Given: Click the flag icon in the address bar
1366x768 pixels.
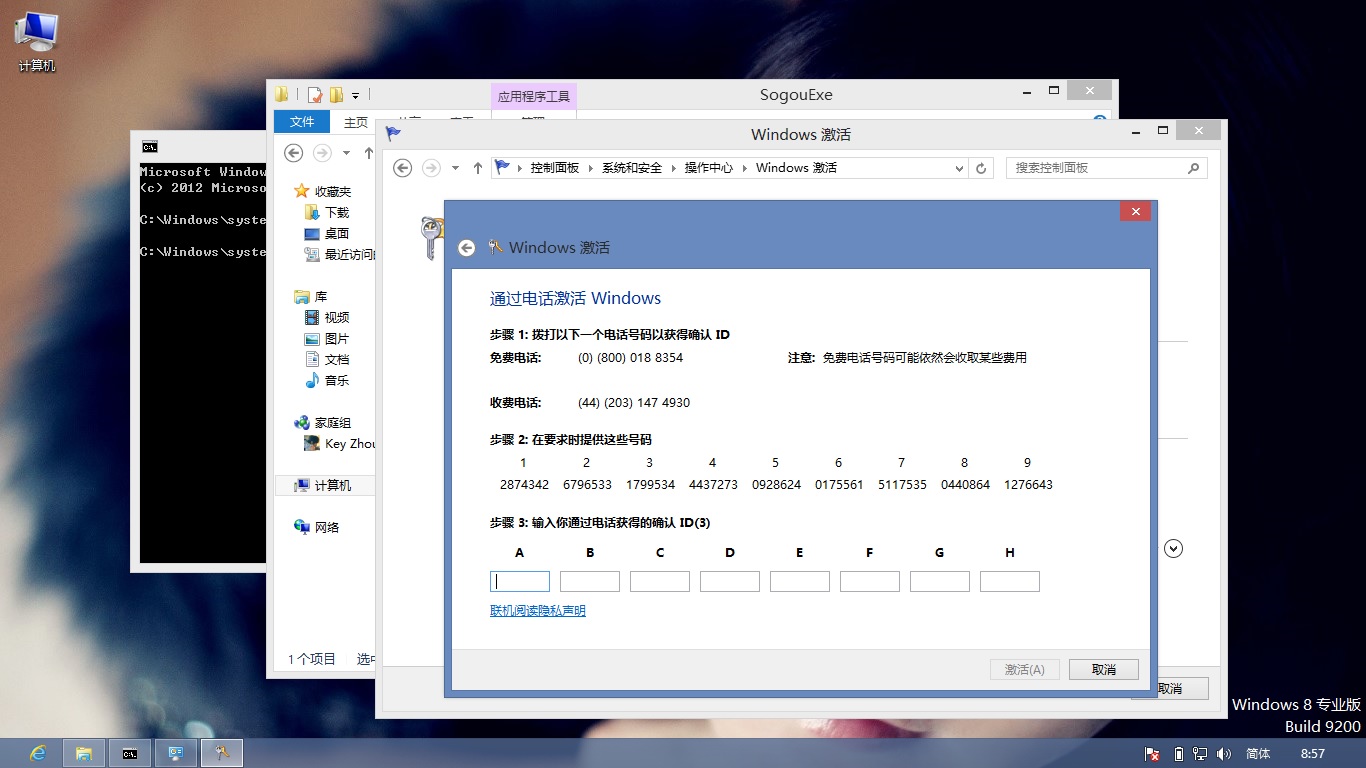Looking at the screenshot, I should pos(502,167).
